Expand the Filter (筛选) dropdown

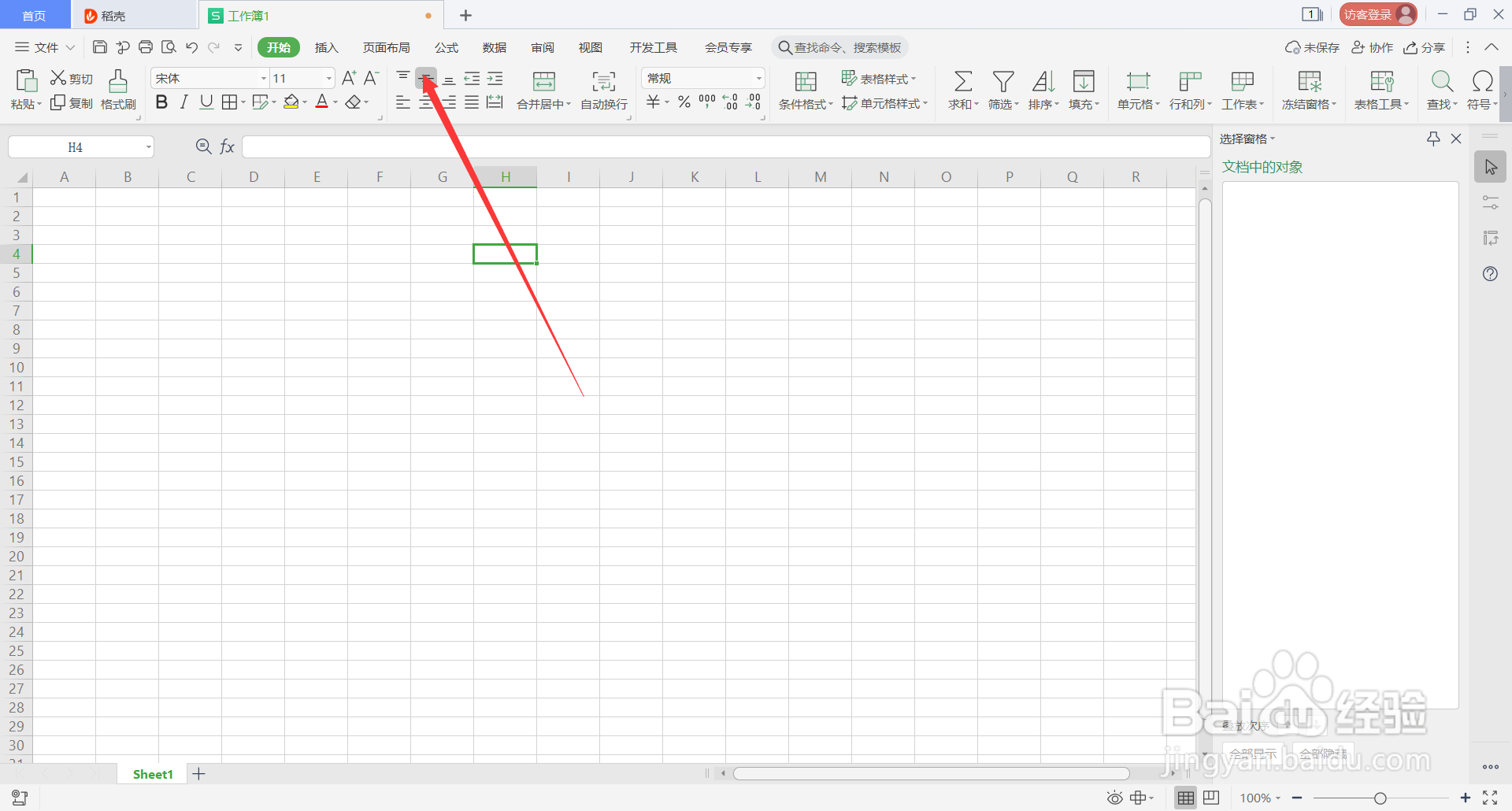pyautogui.click(x=1017, y=104)
